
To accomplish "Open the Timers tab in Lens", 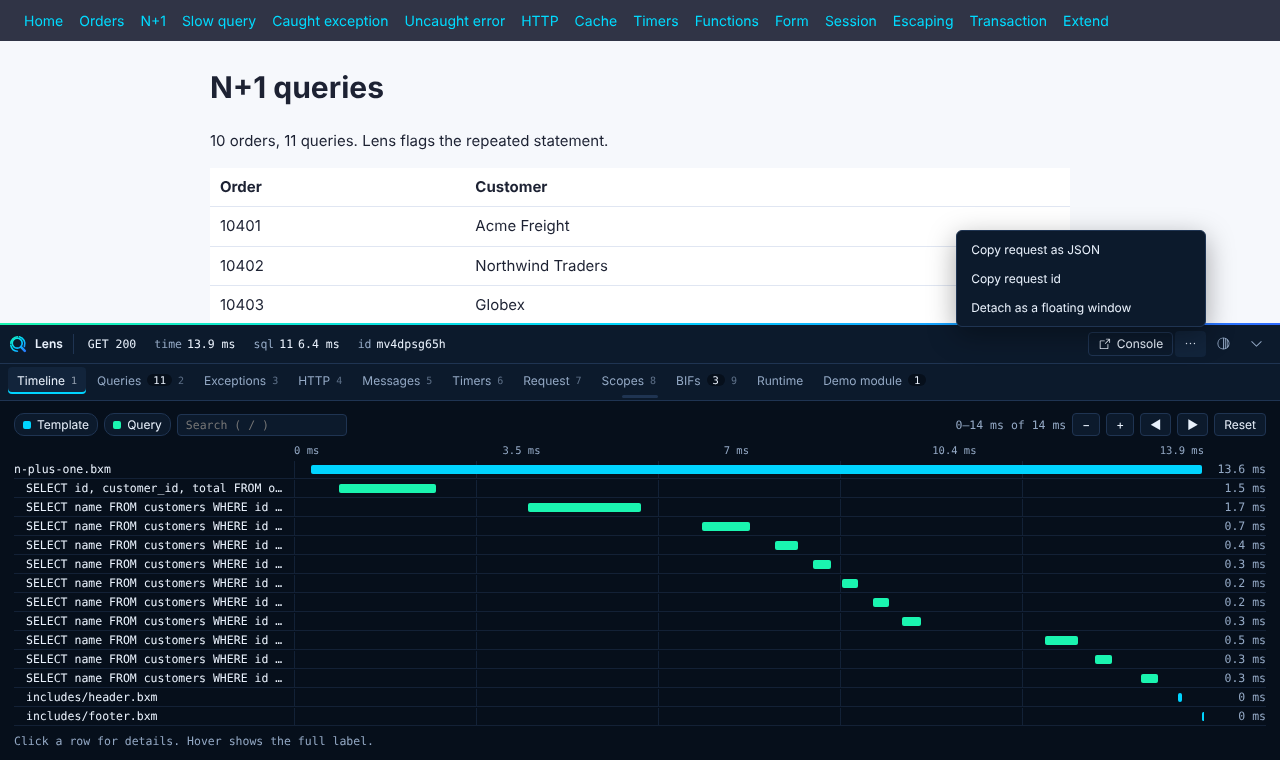I will [477, 381].
